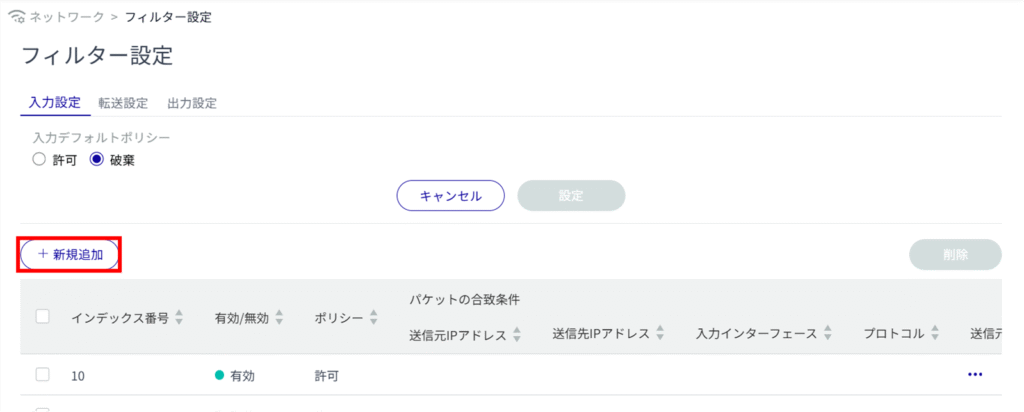Viewport: 1024px width, 412px height.
Task: Select the 許可 radio button
Action: [x=38, y=159]
